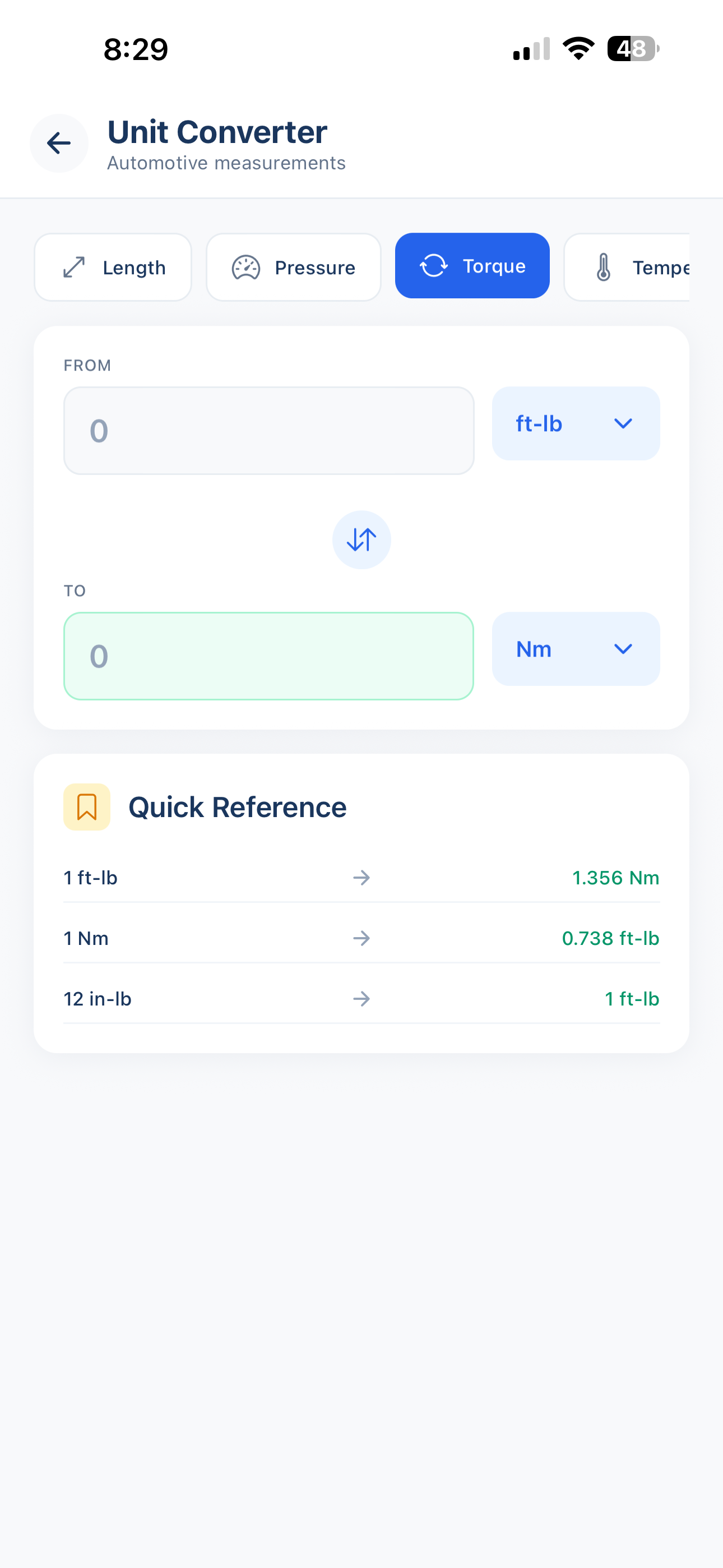Viewport: 723px width, 1568px height.
Task: Tap the Torque rotation icon
Action: 434,266
